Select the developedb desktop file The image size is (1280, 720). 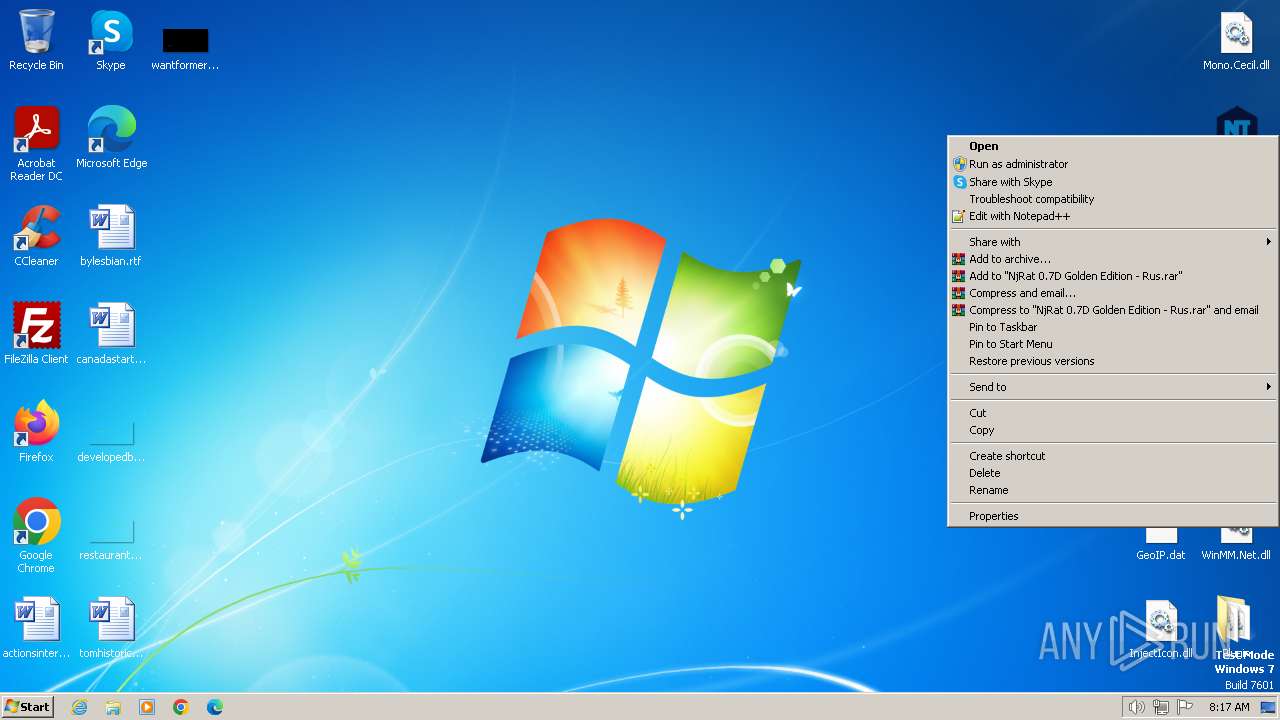[111, 440]
